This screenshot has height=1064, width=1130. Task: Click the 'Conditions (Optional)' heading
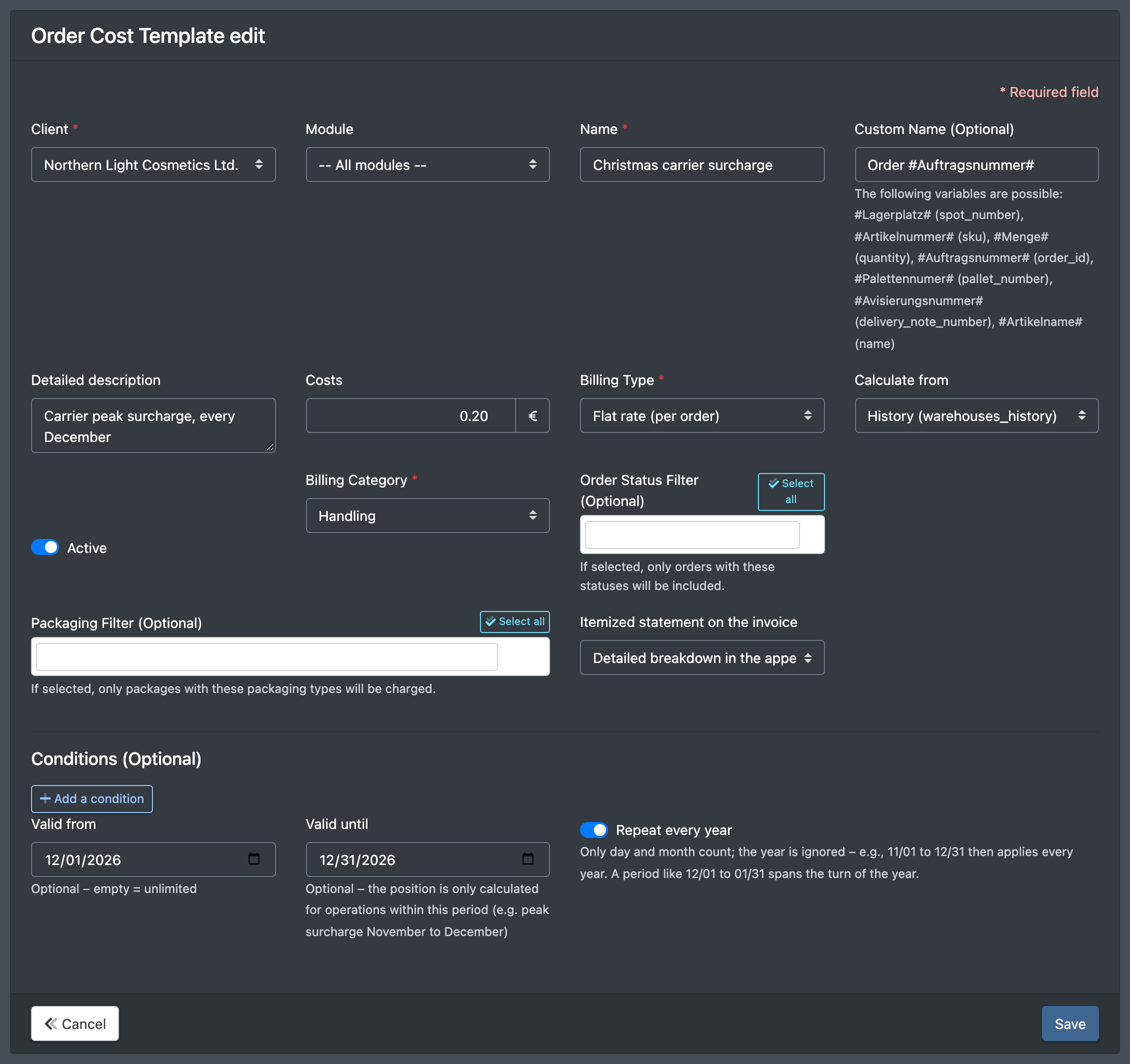coord(116,759)
